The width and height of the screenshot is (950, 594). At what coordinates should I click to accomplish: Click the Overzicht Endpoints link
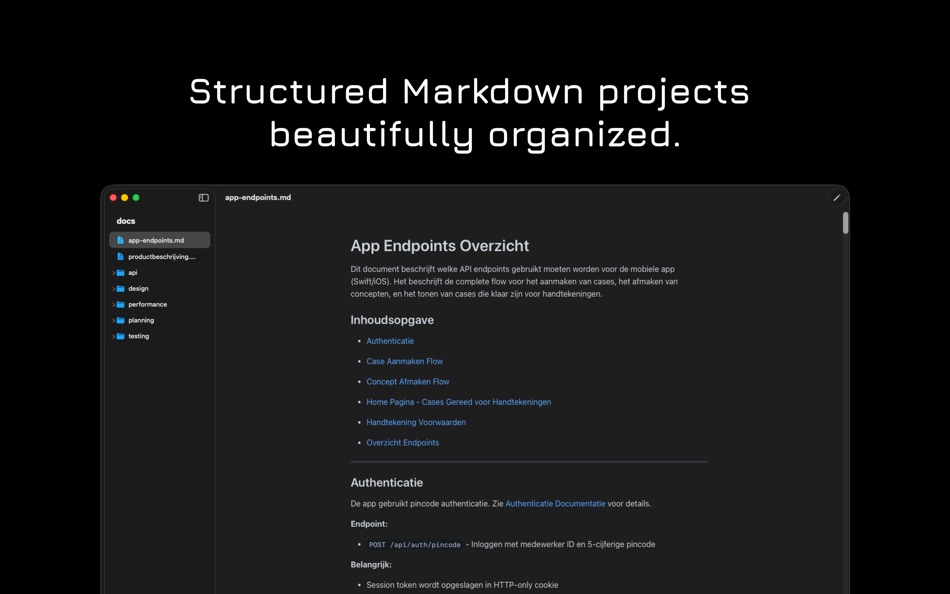point(403,442)
